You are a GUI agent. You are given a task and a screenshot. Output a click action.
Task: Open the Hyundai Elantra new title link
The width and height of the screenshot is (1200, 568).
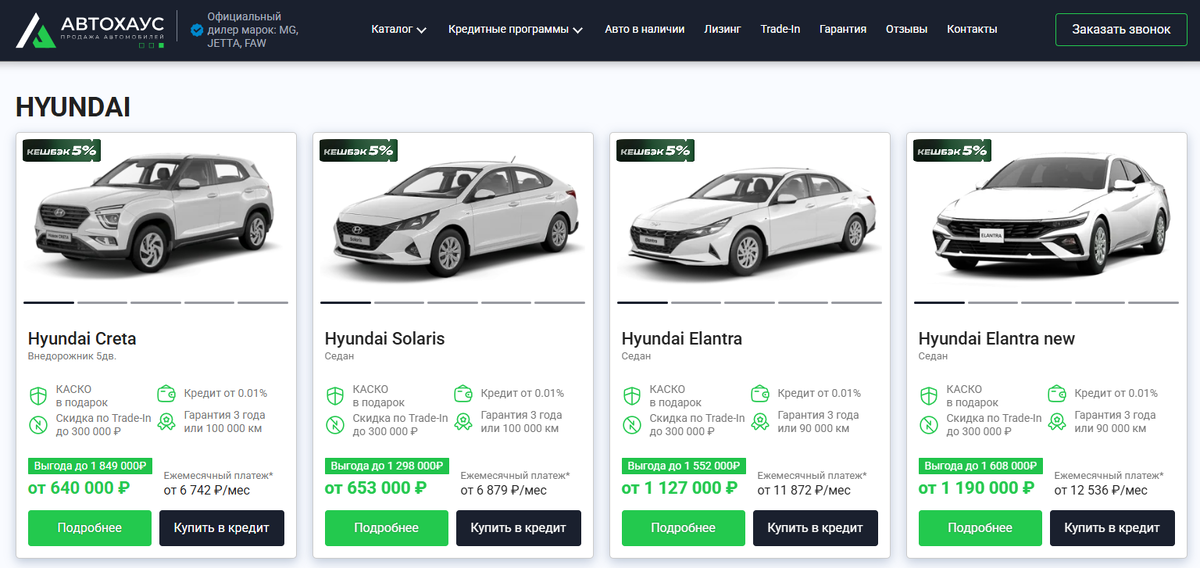997,339
